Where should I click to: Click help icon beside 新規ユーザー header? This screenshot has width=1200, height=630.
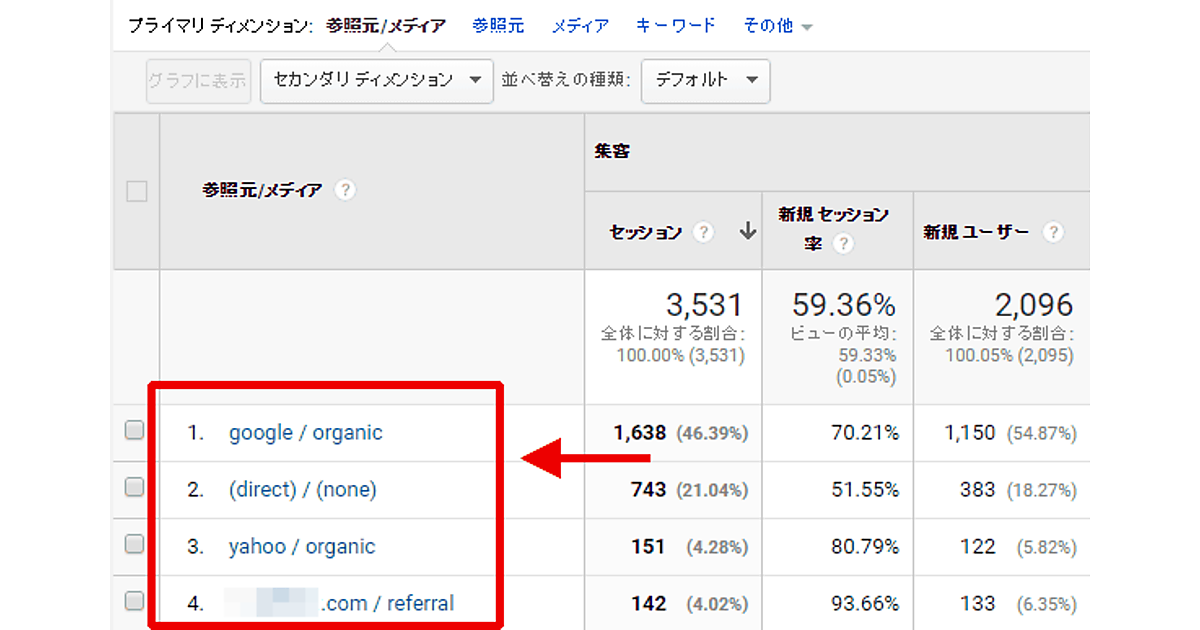(x=1052, y=232)
